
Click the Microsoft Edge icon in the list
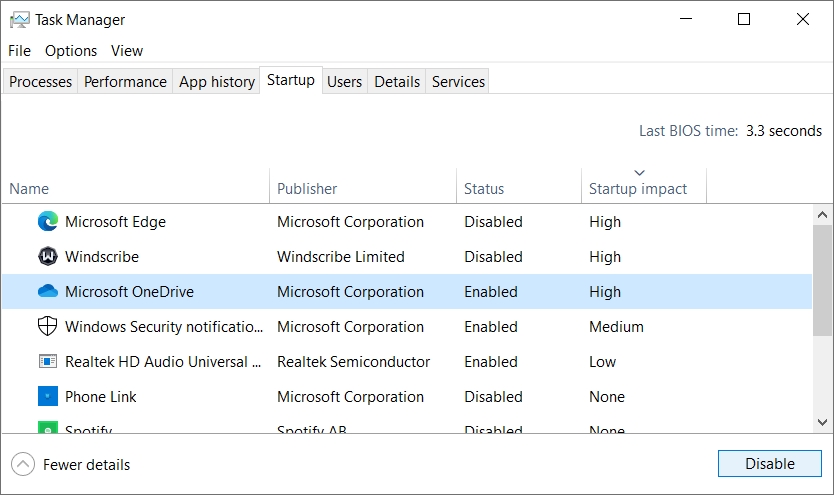[48, 221]
